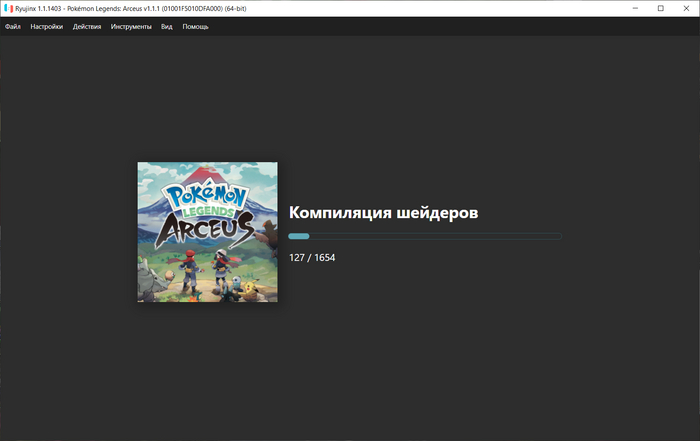Maximize the Ryujinx window

[x=661, y=8]
